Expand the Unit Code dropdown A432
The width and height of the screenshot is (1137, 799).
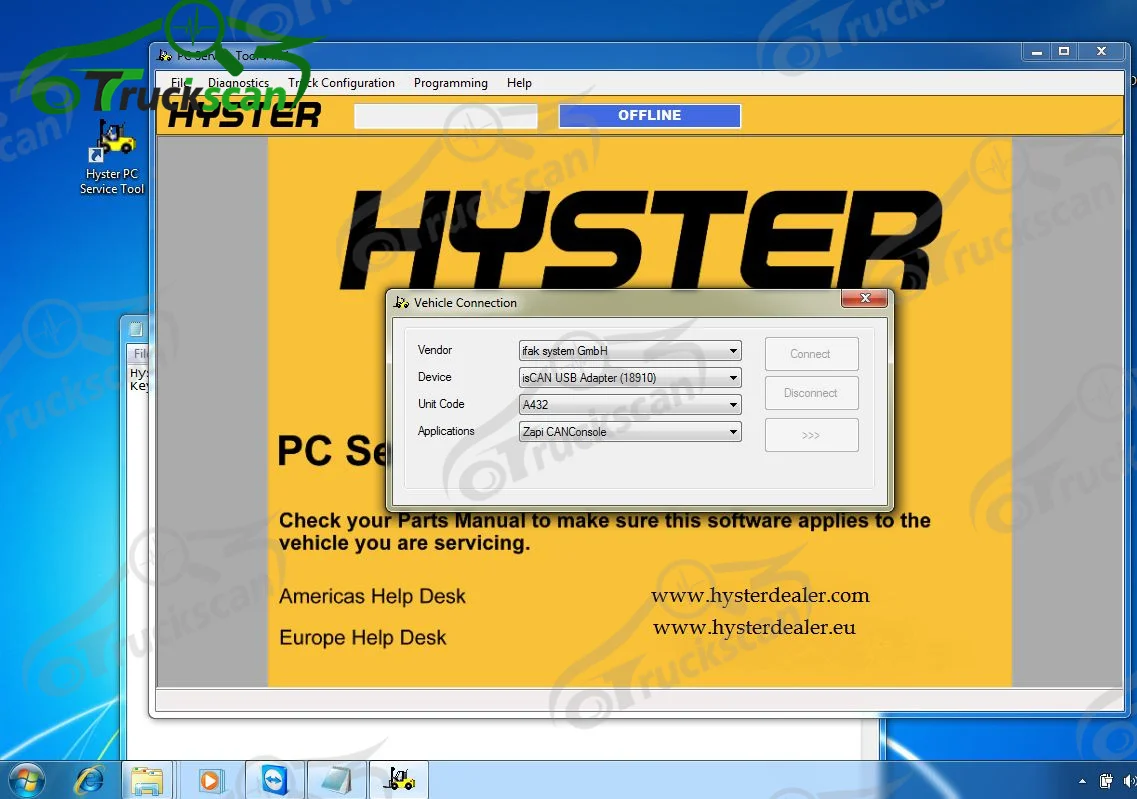click(x=733, y=405)
